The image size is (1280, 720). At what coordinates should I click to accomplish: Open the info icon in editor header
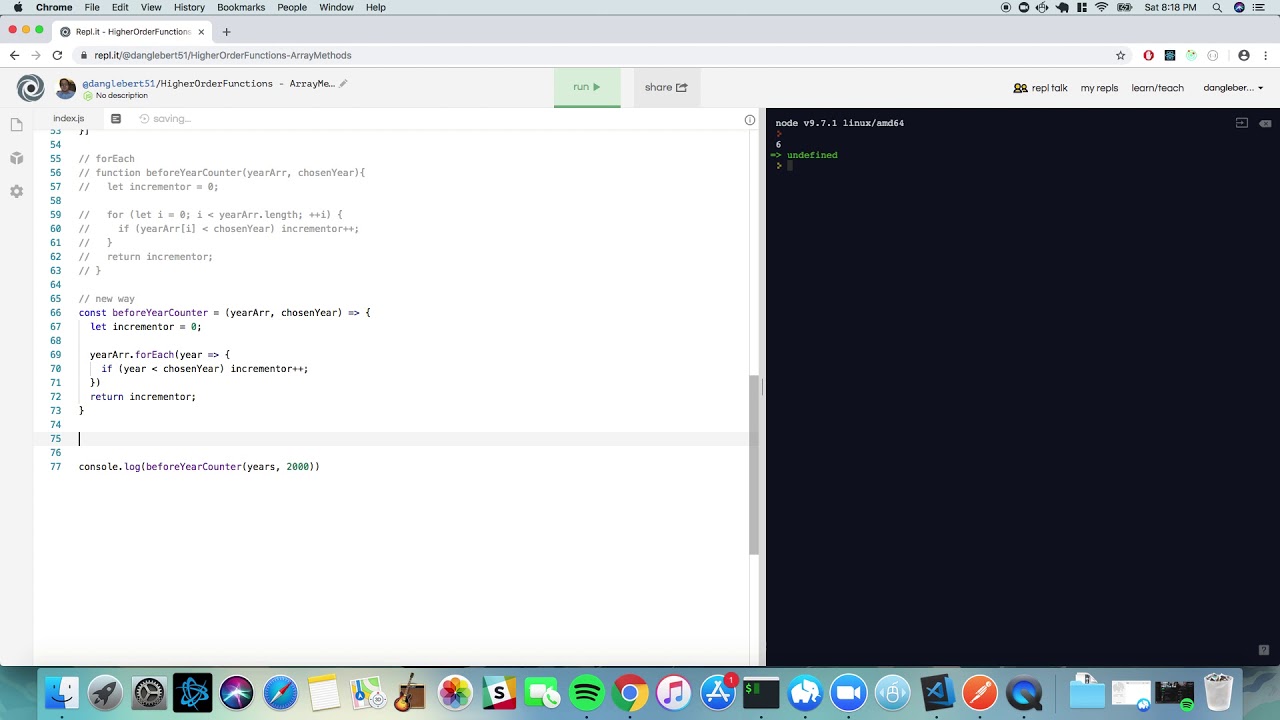coord(750,120)
